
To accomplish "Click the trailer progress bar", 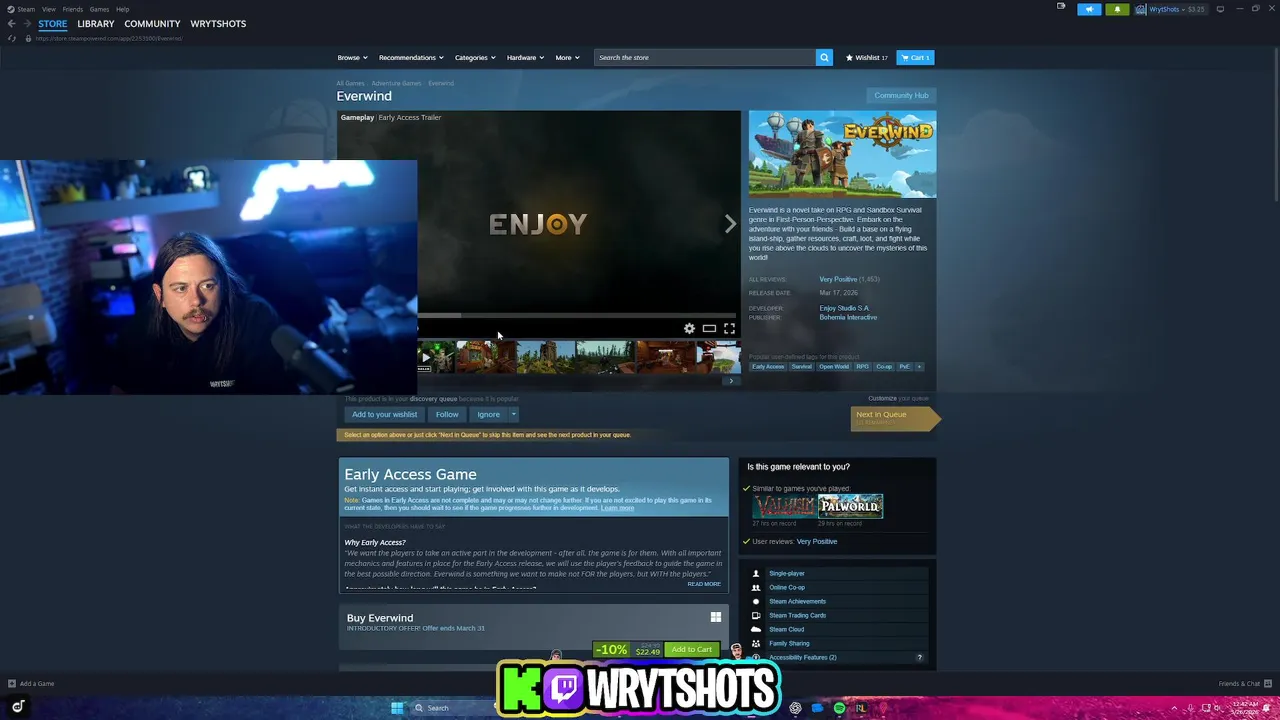I will (578, 316).
